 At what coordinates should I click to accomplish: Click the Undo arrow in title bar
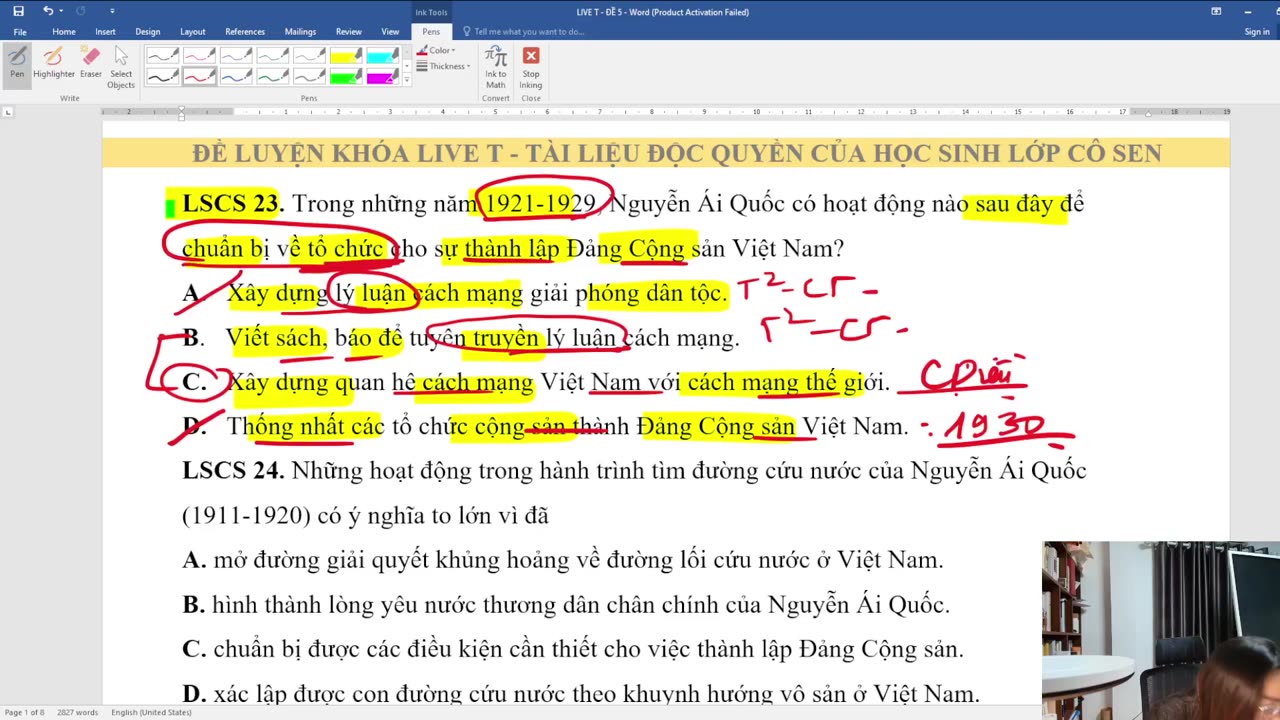(47, 11)
